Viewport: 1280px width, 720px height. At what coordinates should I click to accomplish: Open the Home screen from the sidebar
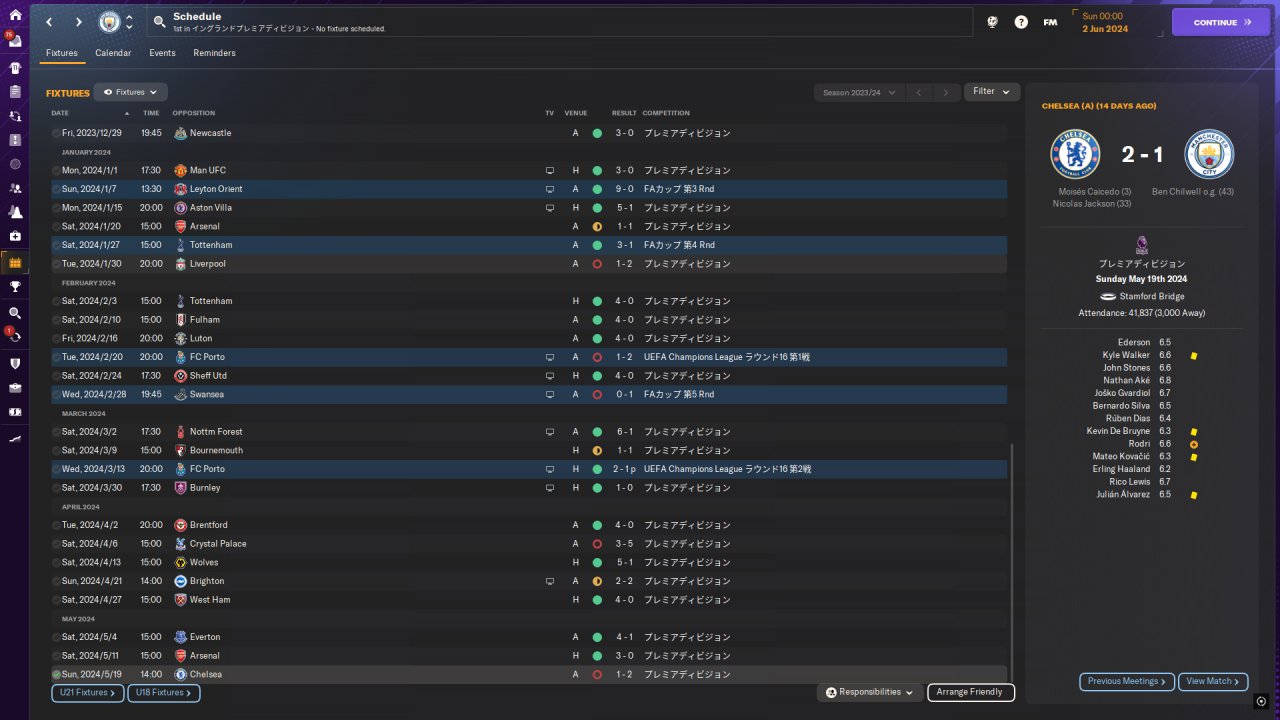pyautogui.click(x=15, y=15)
